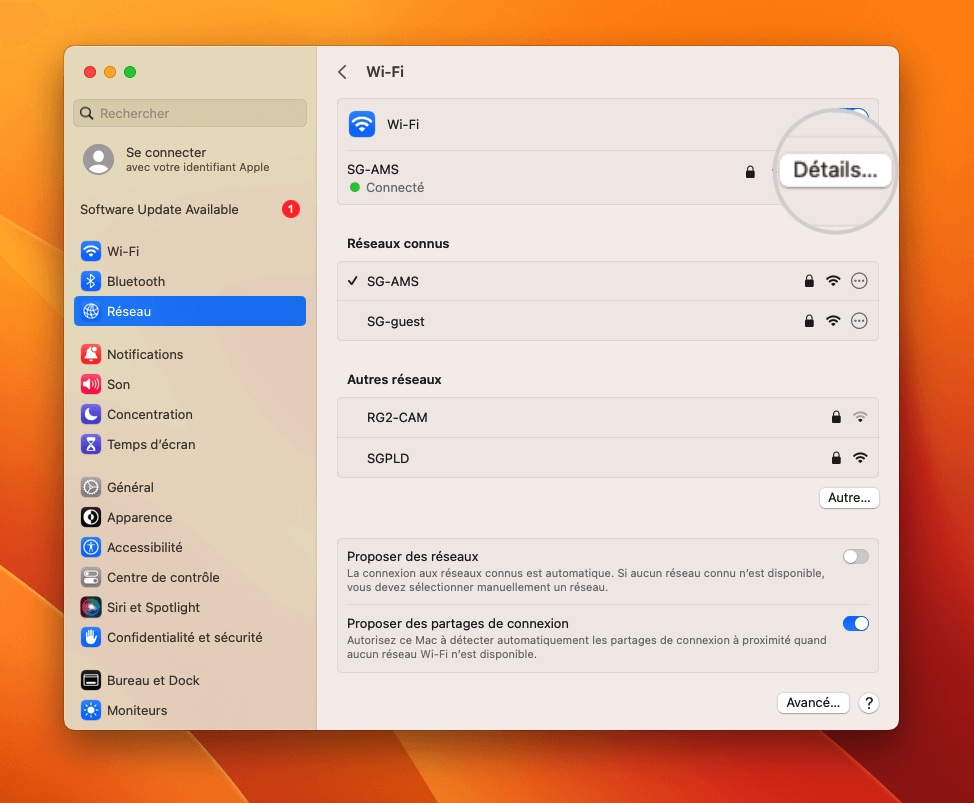Open Confidentialité et sécurité settings
The width and height of the screenshot is (974, 803).
point(189,637)
